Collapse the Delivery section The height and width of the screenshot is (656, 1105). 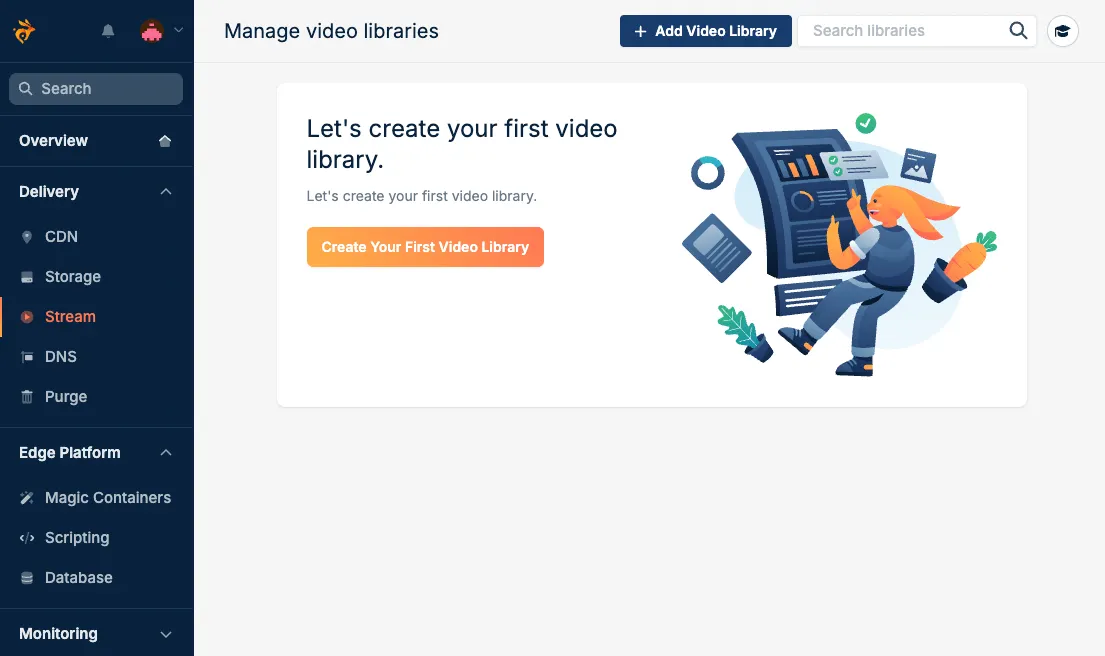click(166, 191)
